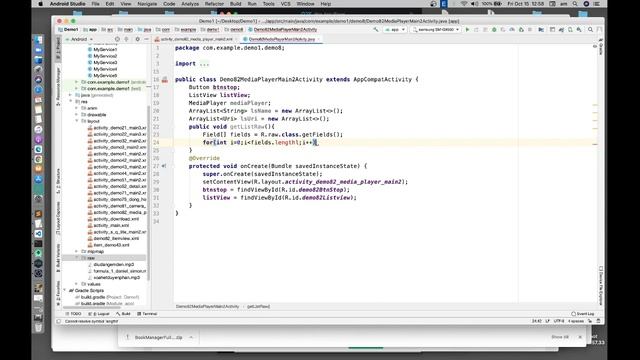The width and height of the screenshot is (640, 360).
Task: Collapse the layout folder in project tree
Action: 76,121
